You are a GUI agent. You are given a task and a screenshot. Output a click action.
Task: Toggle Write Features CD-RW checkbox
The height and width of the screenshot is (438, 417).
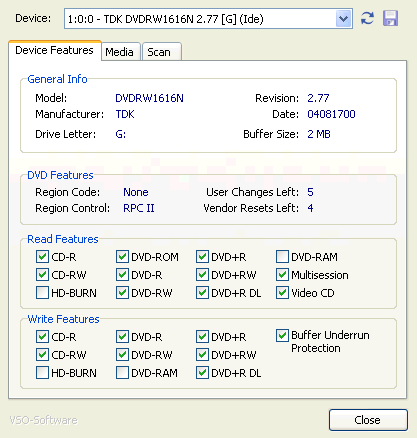[42, 355]
